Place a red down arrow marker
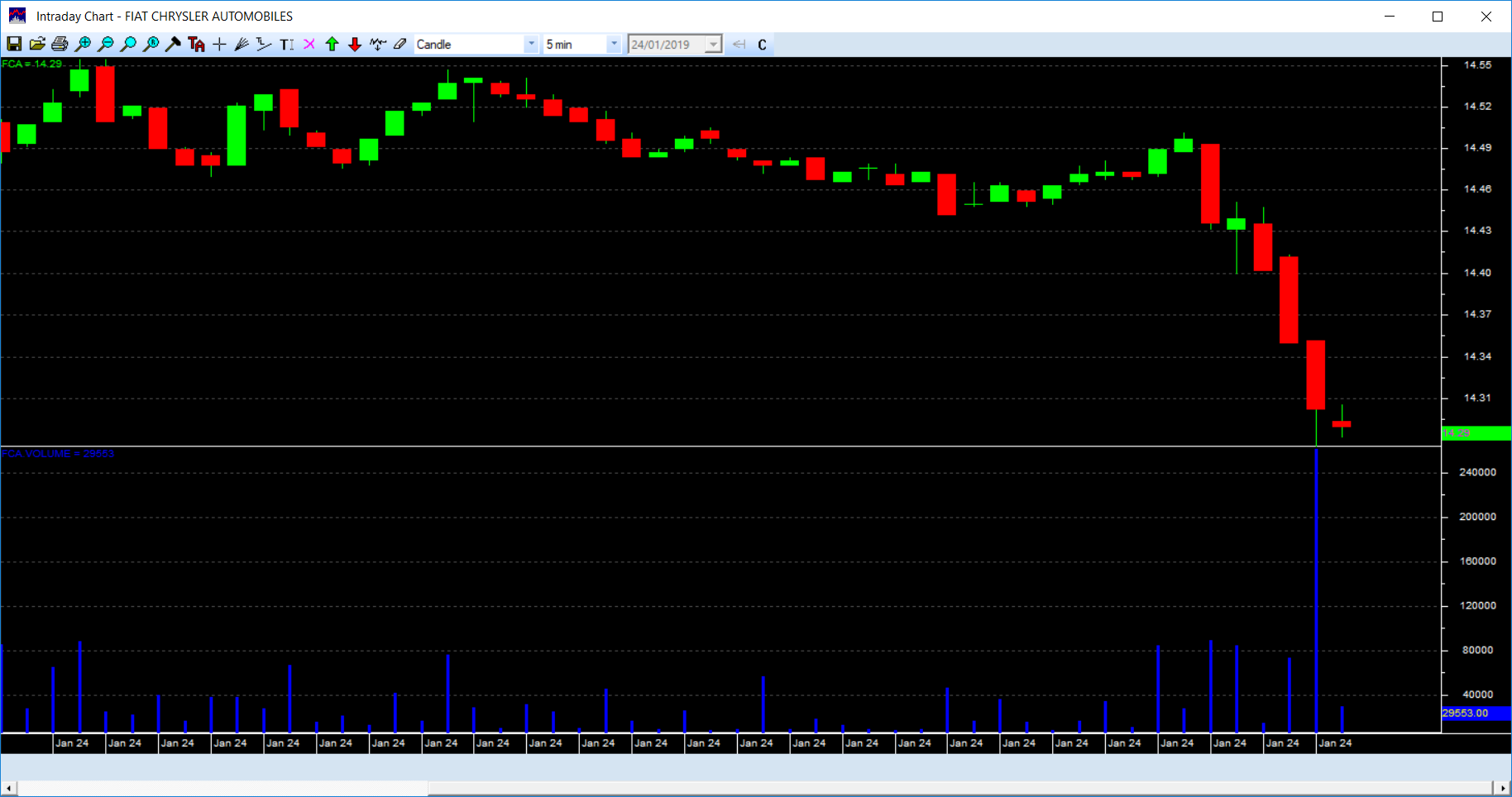Image resolution: width=1512 pixels, height=797 pixels. 355,44
